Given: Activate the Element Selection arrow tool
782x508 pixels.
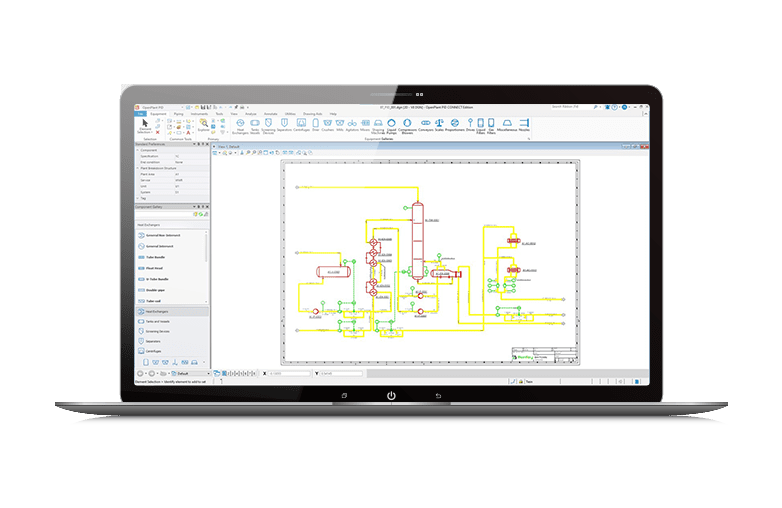Looking at the screenshot, I should tap(144, 124).
